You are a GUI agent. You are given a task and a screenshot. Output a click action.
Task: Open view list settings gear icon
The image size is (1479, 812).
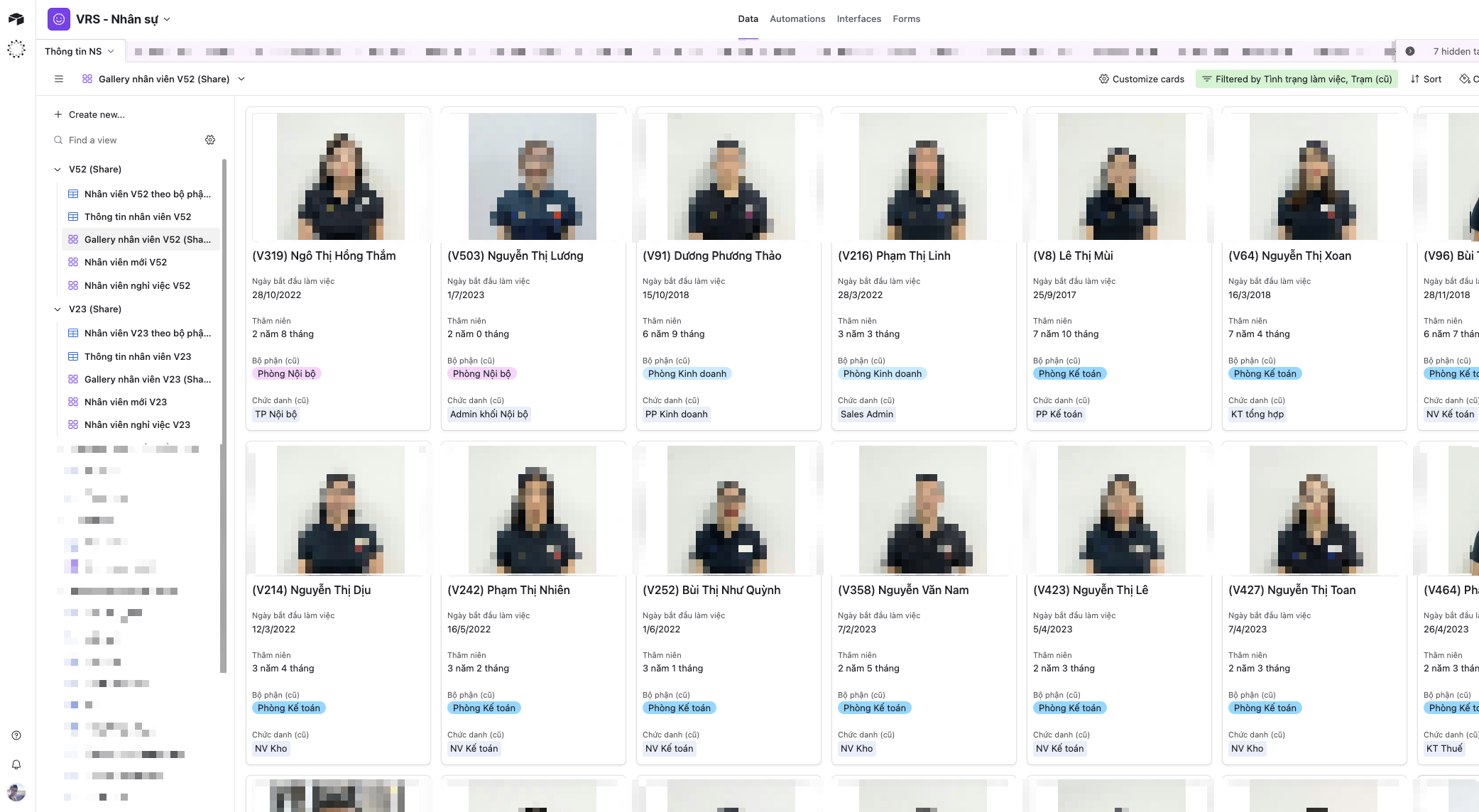tap(210, 140)
